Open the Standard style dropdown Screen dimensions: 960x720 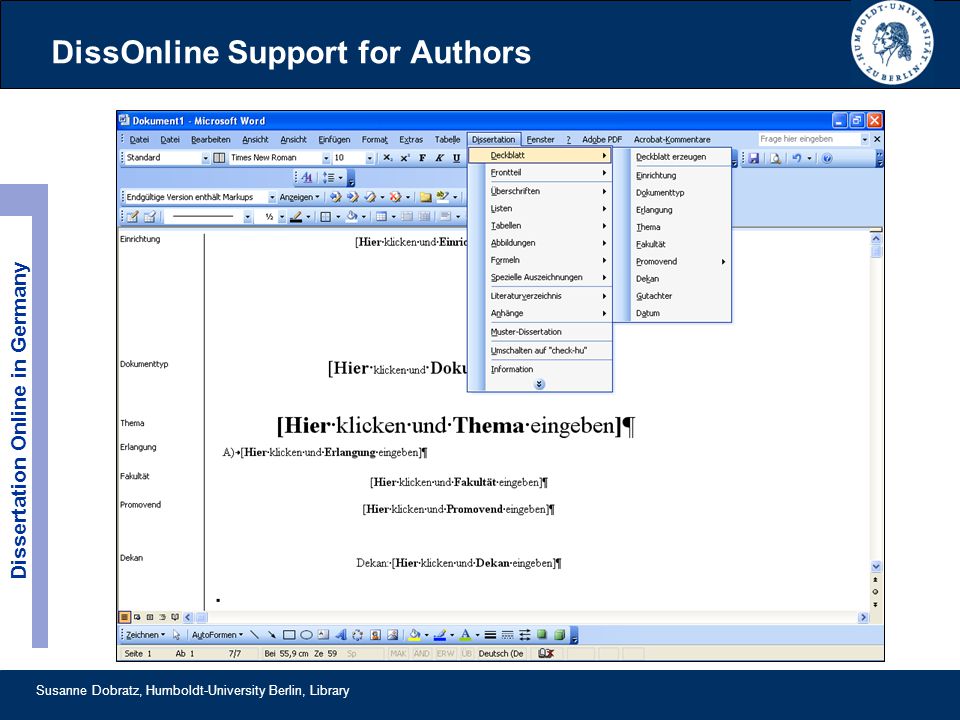point(205,158)
